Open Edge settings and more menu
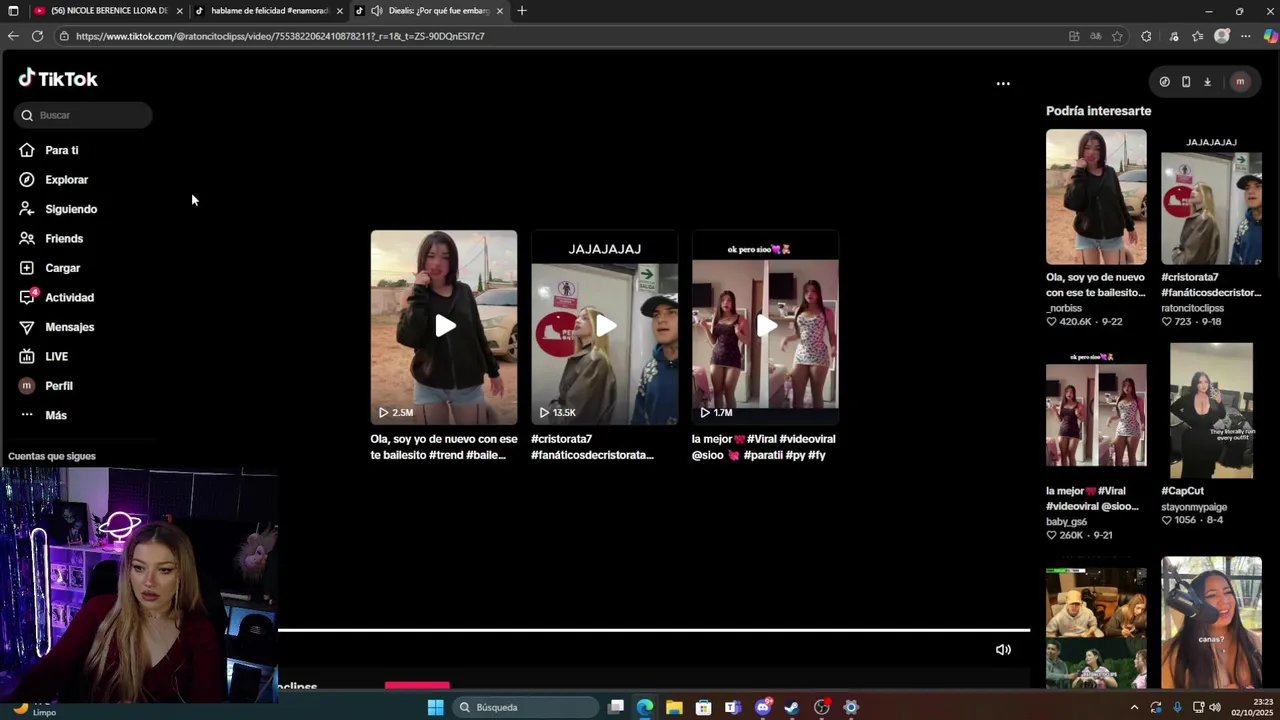Screen dimensions: 1280x720 (x=1246, y=36)
